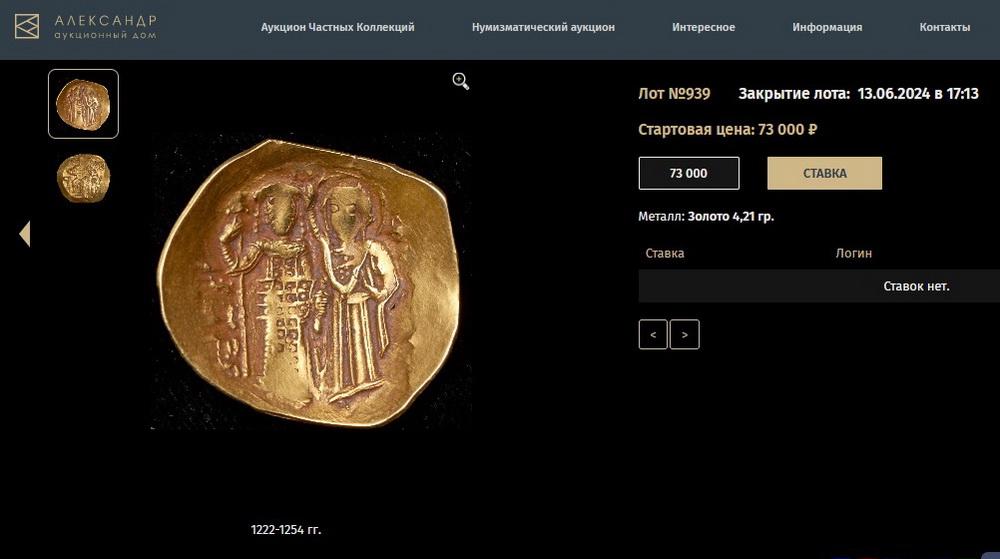
Task: Open the 'Информация' menu item
Action: 827,27
